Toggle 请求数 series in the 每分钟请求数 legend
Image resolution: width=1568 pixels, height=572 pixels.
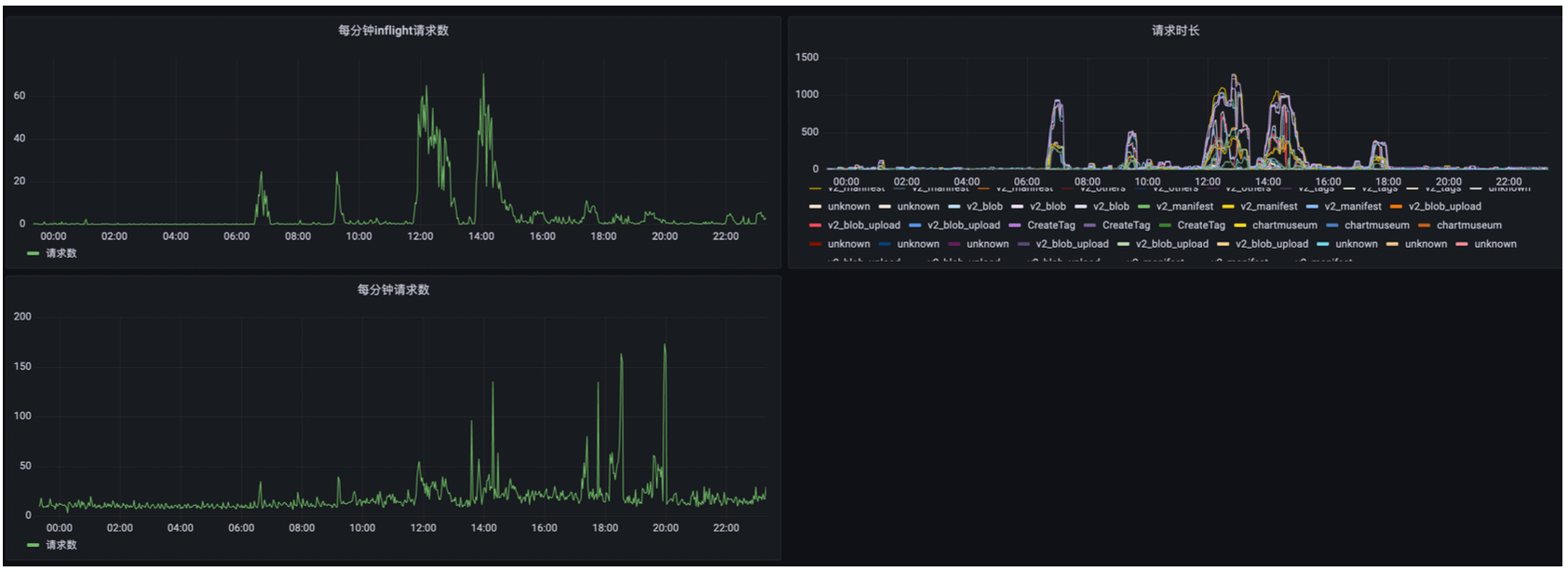click(x=61, y=545)
